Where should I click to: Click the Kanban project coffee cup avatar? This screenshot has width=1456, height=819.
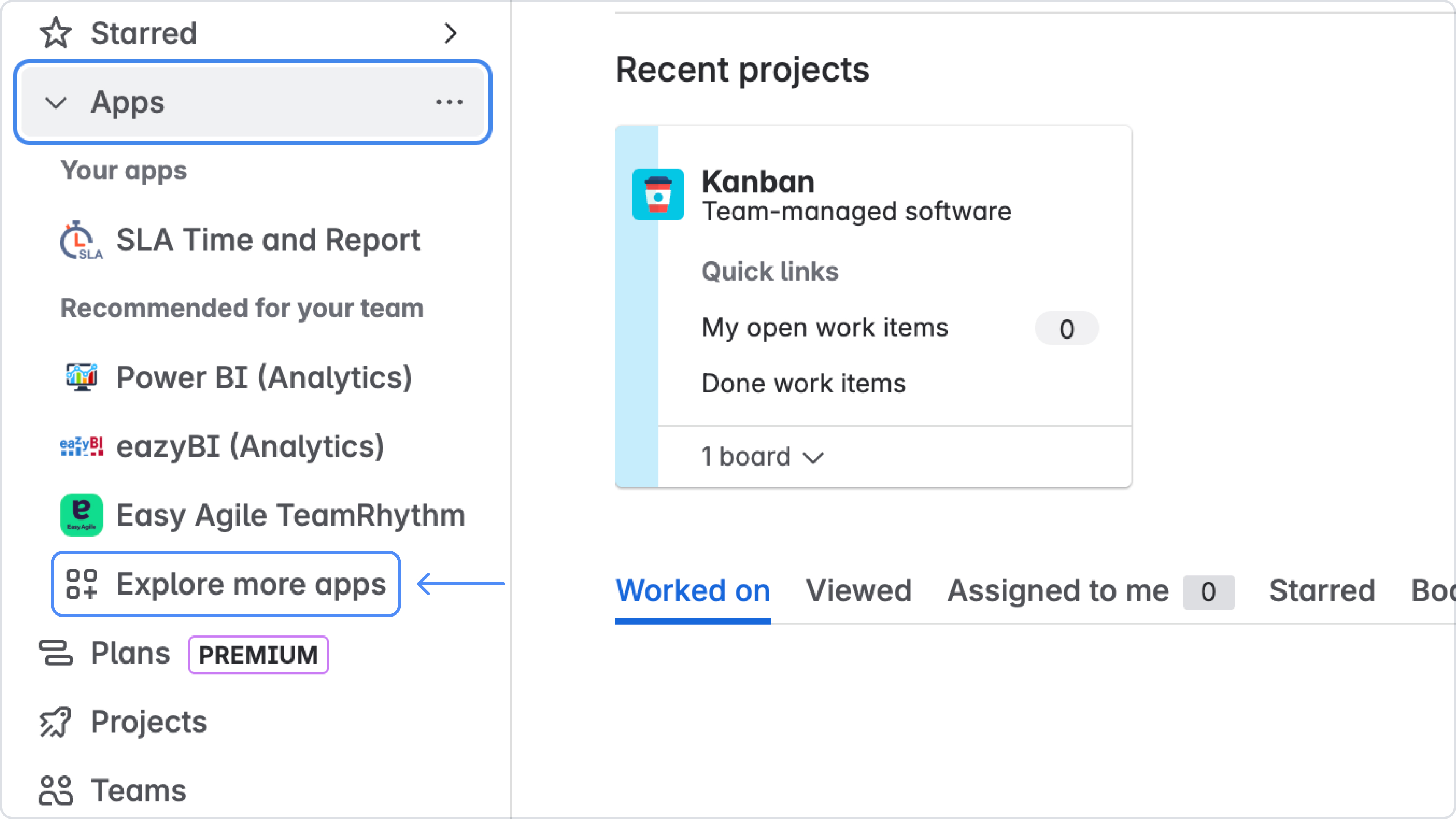point(658,195)
